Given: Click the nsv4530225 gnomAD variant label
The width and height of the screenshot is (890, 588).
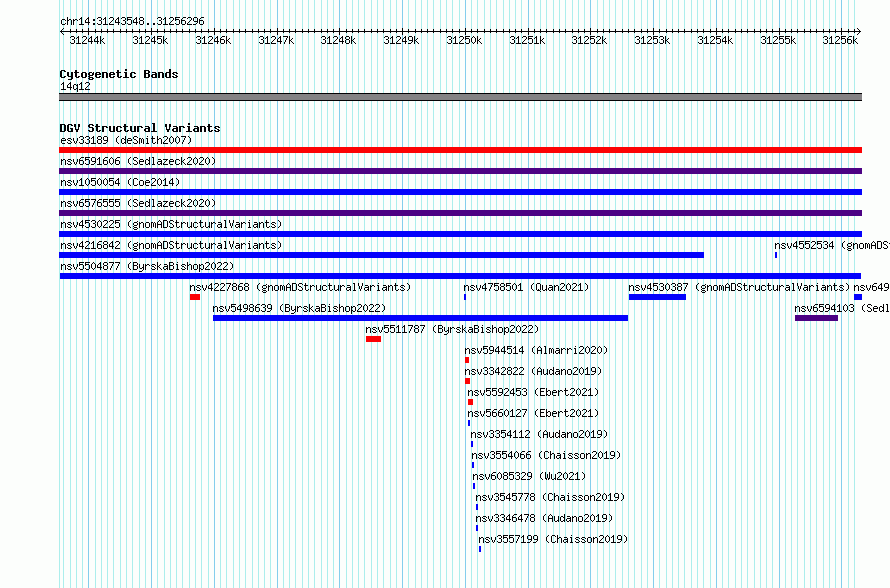Looking at the screenshot, I should click(171, 224).
